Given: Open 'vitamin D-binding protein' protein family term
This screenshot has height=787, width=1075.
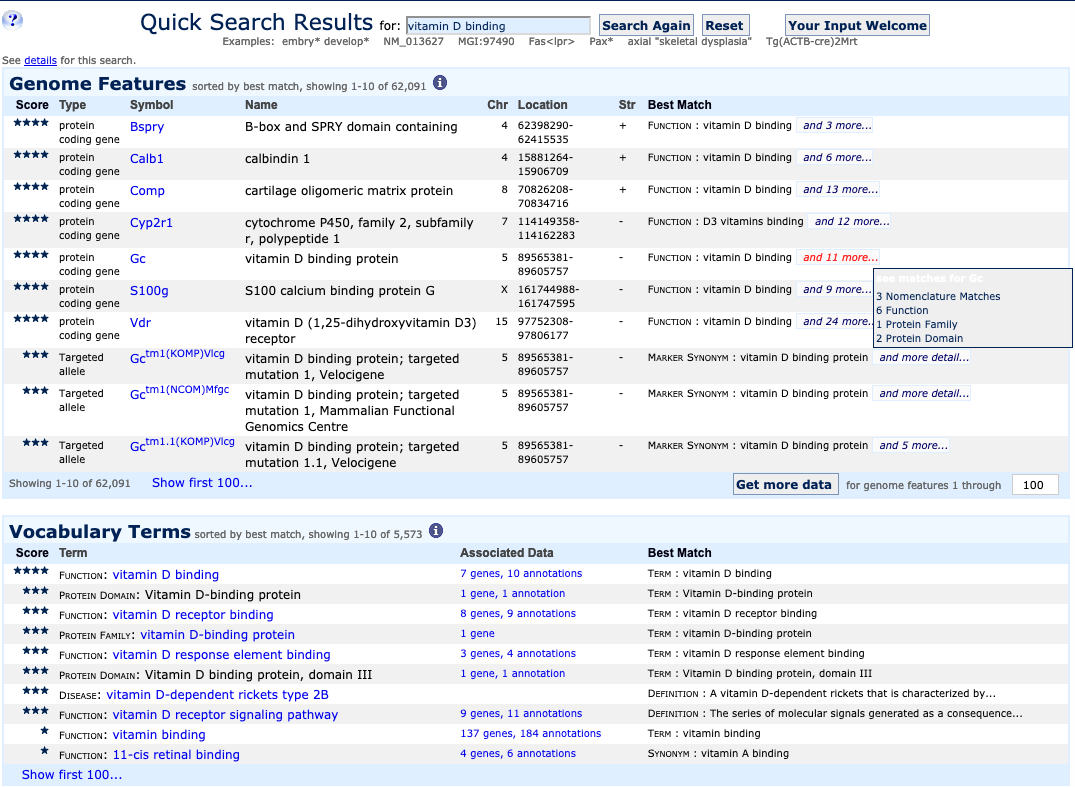Looking at the screenshot, I should (217, 635).
